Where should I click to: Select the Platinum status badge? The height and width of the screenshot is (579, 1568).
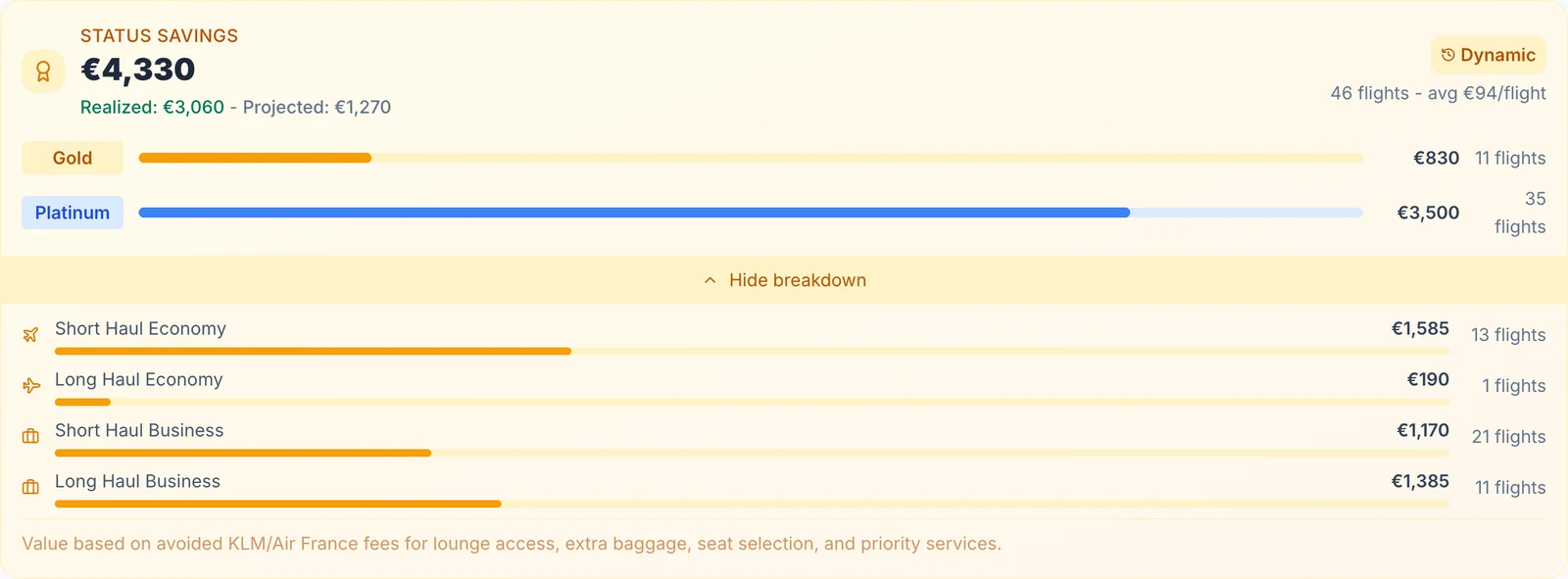(x=73, y=213)
